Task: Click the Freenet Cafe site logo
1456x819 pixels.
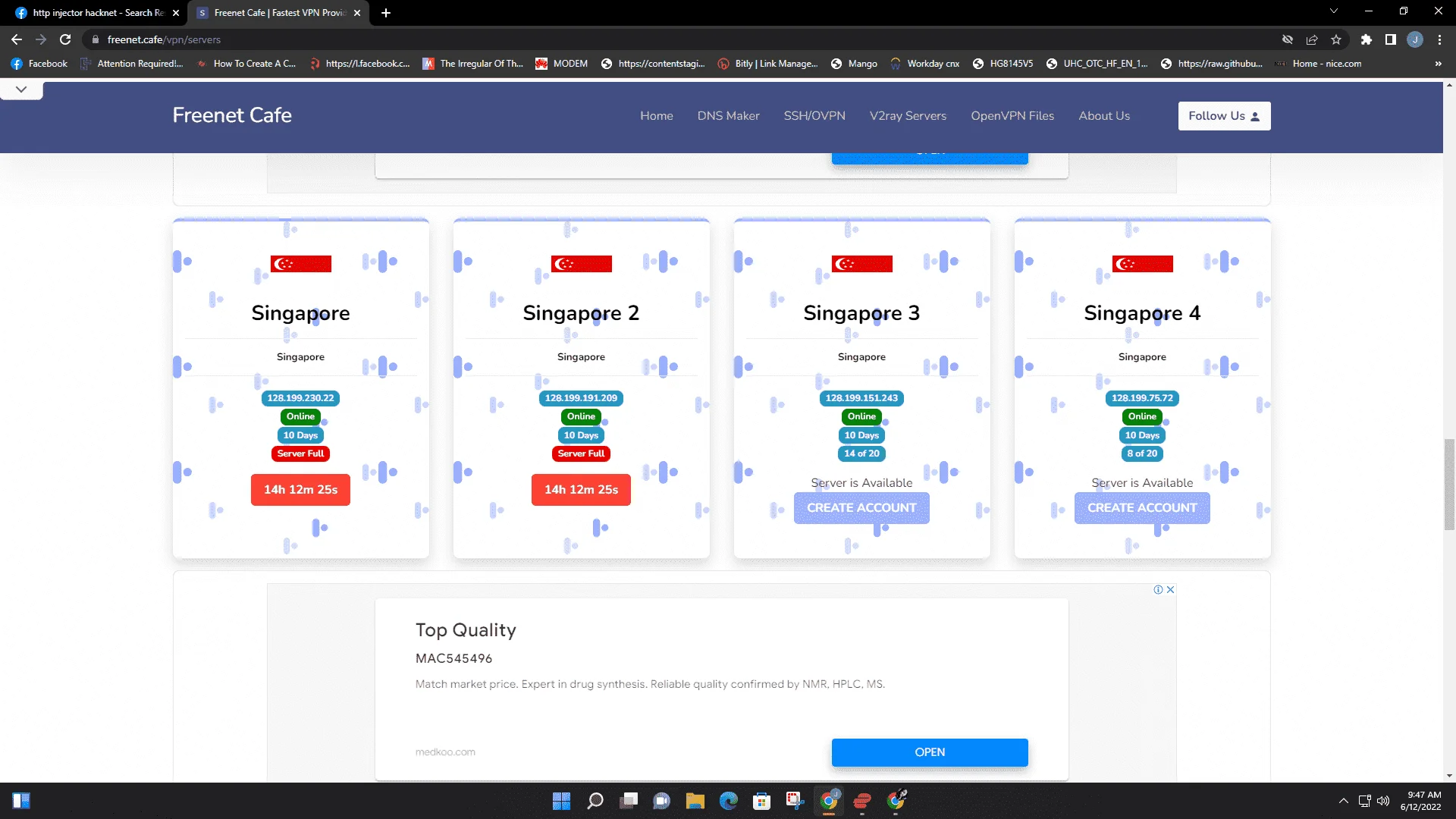Action: click(232, 115)
